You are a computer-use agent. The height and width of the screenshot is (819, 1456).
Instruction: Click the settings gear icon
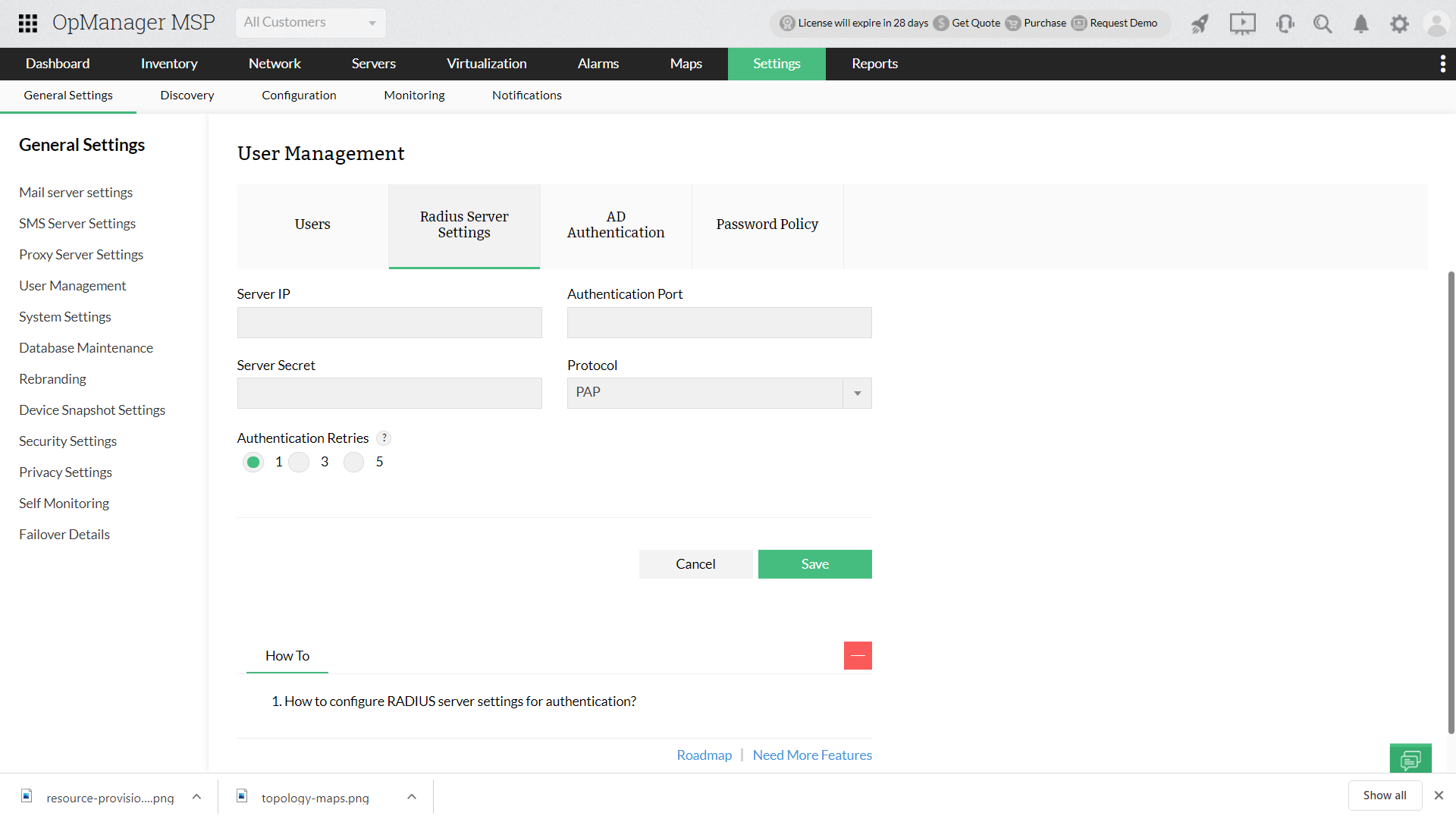pos(1399,24)
